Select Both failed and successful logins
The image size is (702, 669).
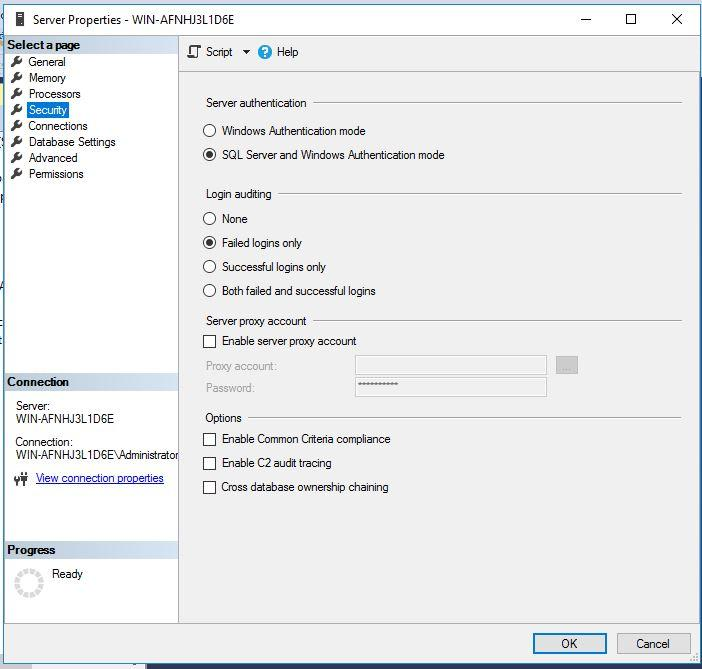[210, 291]
